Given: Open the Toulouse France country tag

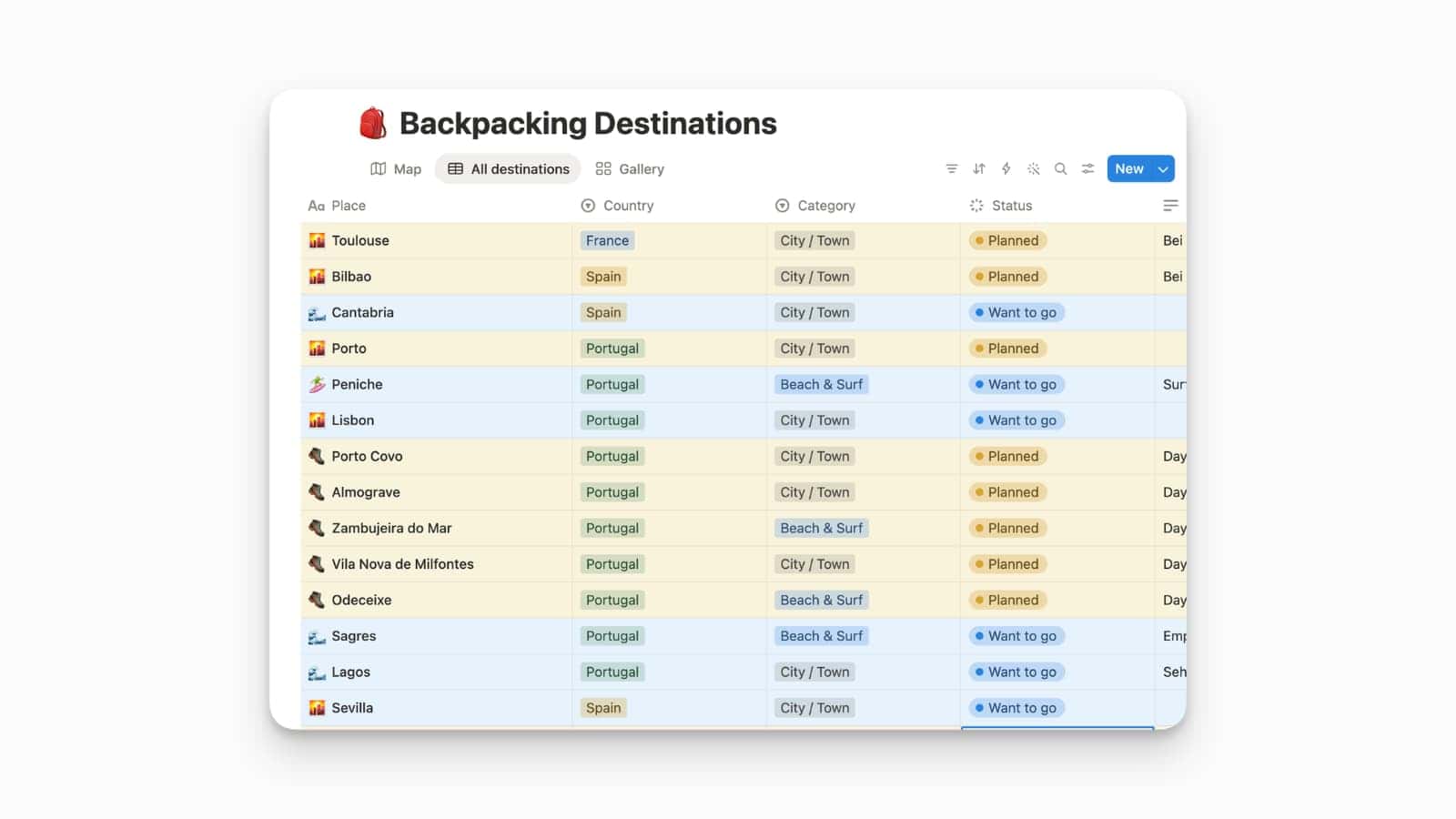Looking at the screenshot, I should coord(607,241).
